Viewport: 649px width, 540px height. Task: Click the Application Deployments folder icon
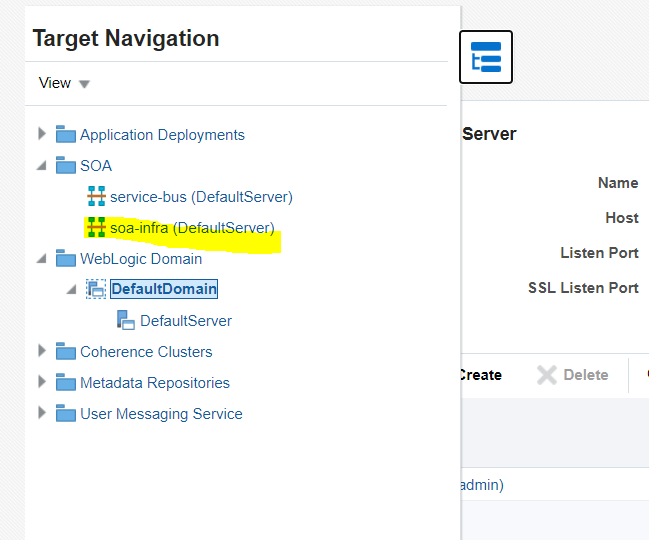coord(66,135)
